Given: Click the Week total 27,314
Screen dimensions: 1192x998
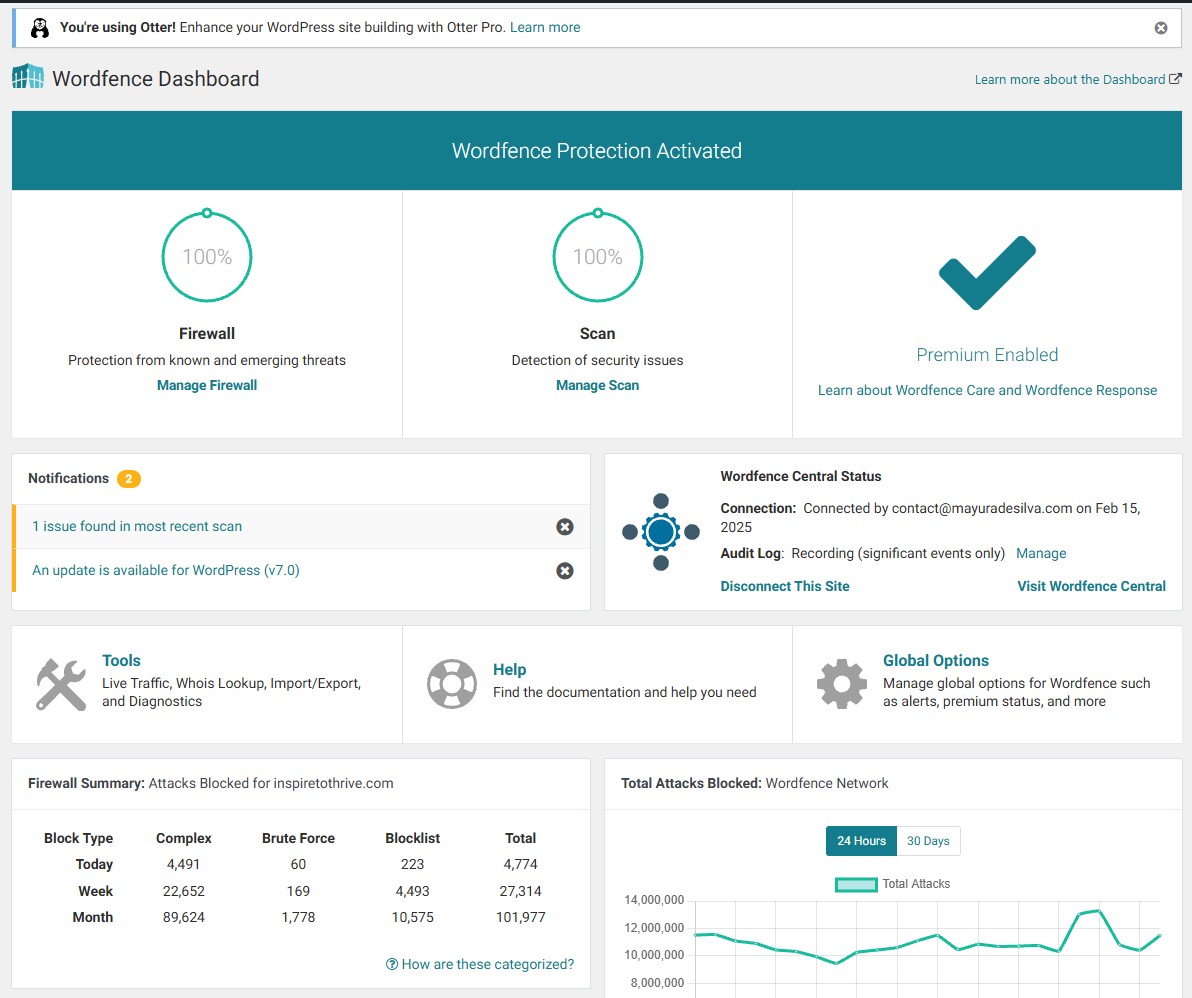Looking at the screenshot, I should [520, 891].
